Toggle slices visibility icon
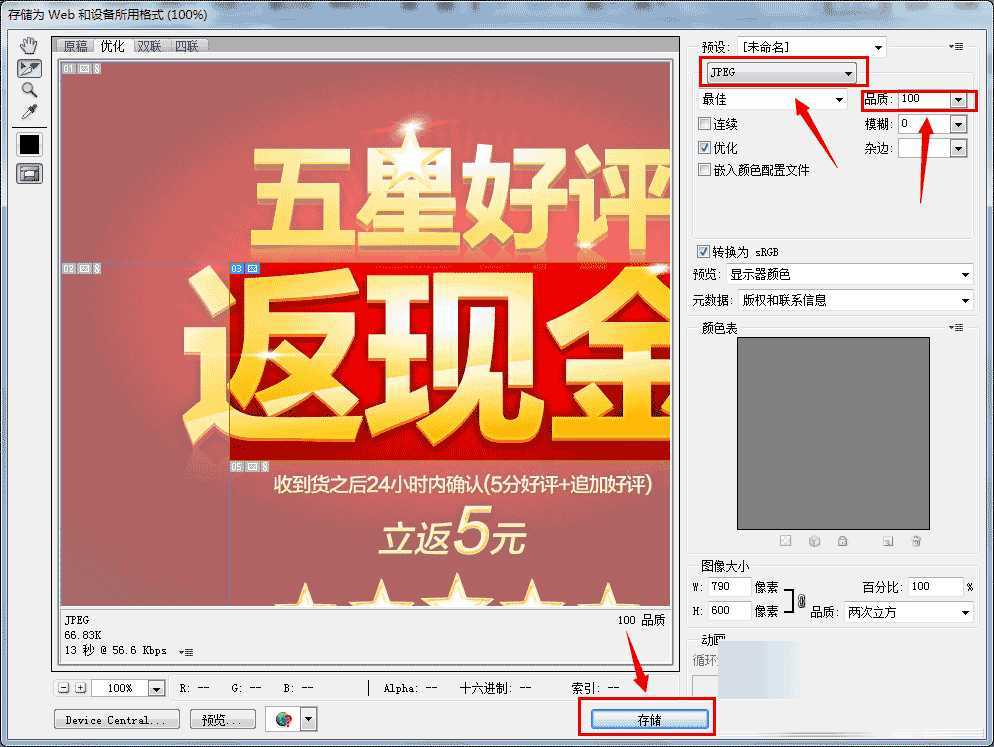The width and height of the screenshot is (994, 747). (29, 173)
